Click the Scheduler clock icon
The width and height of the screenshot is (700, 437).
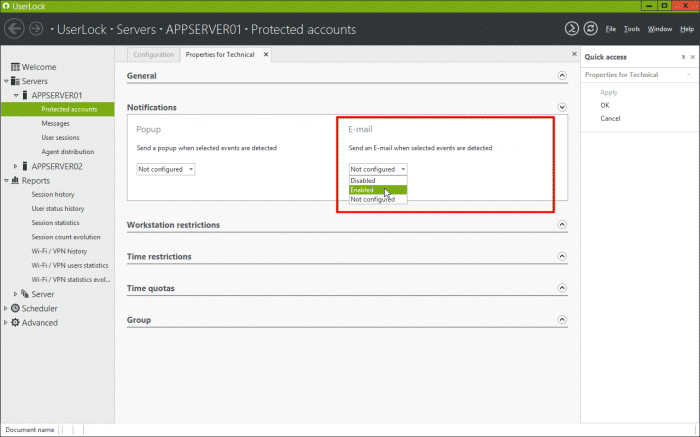(15, 309)
